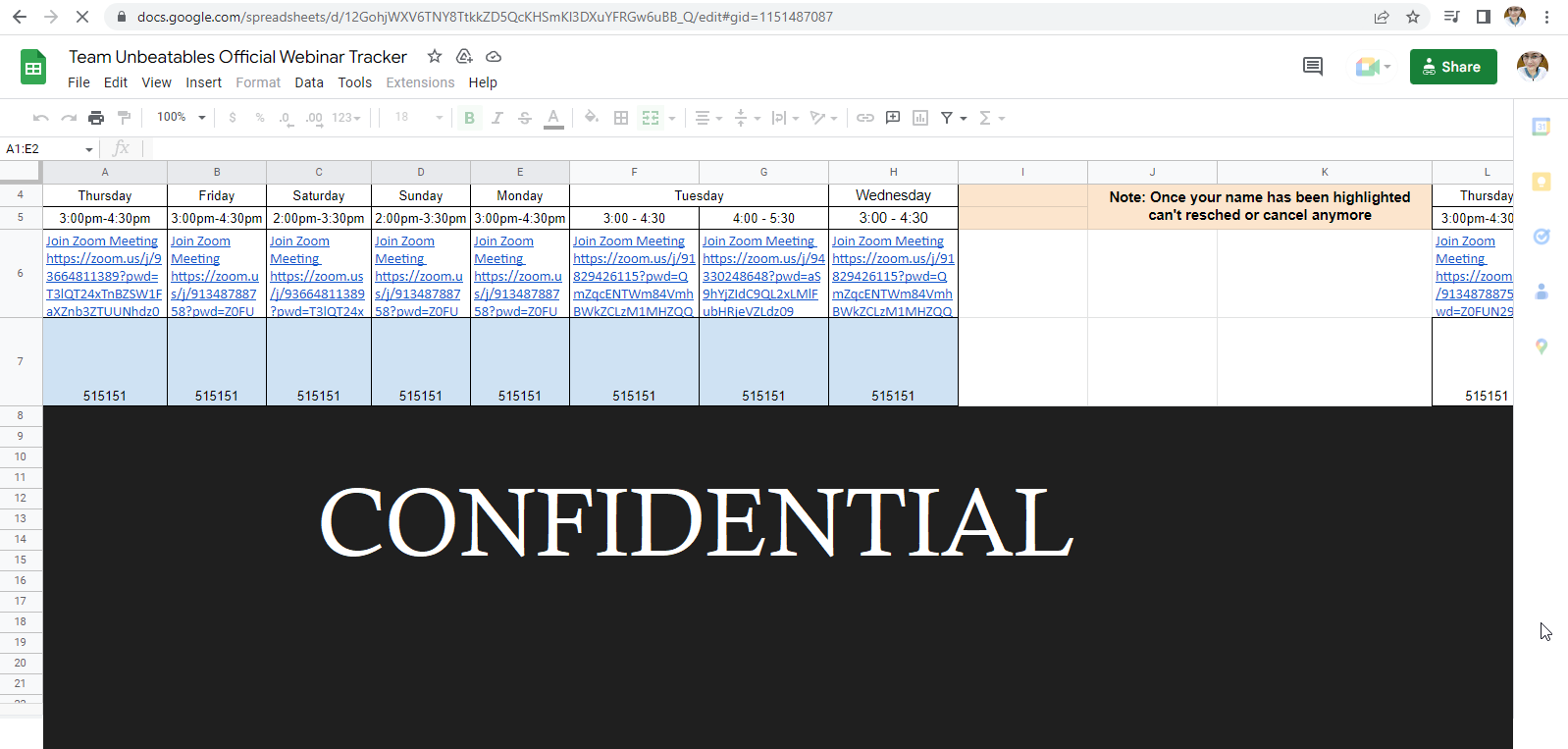Toggle bold formatting
Image resolution: width=1568 pixels, height=749 pixels.
(x=469, y=118)
